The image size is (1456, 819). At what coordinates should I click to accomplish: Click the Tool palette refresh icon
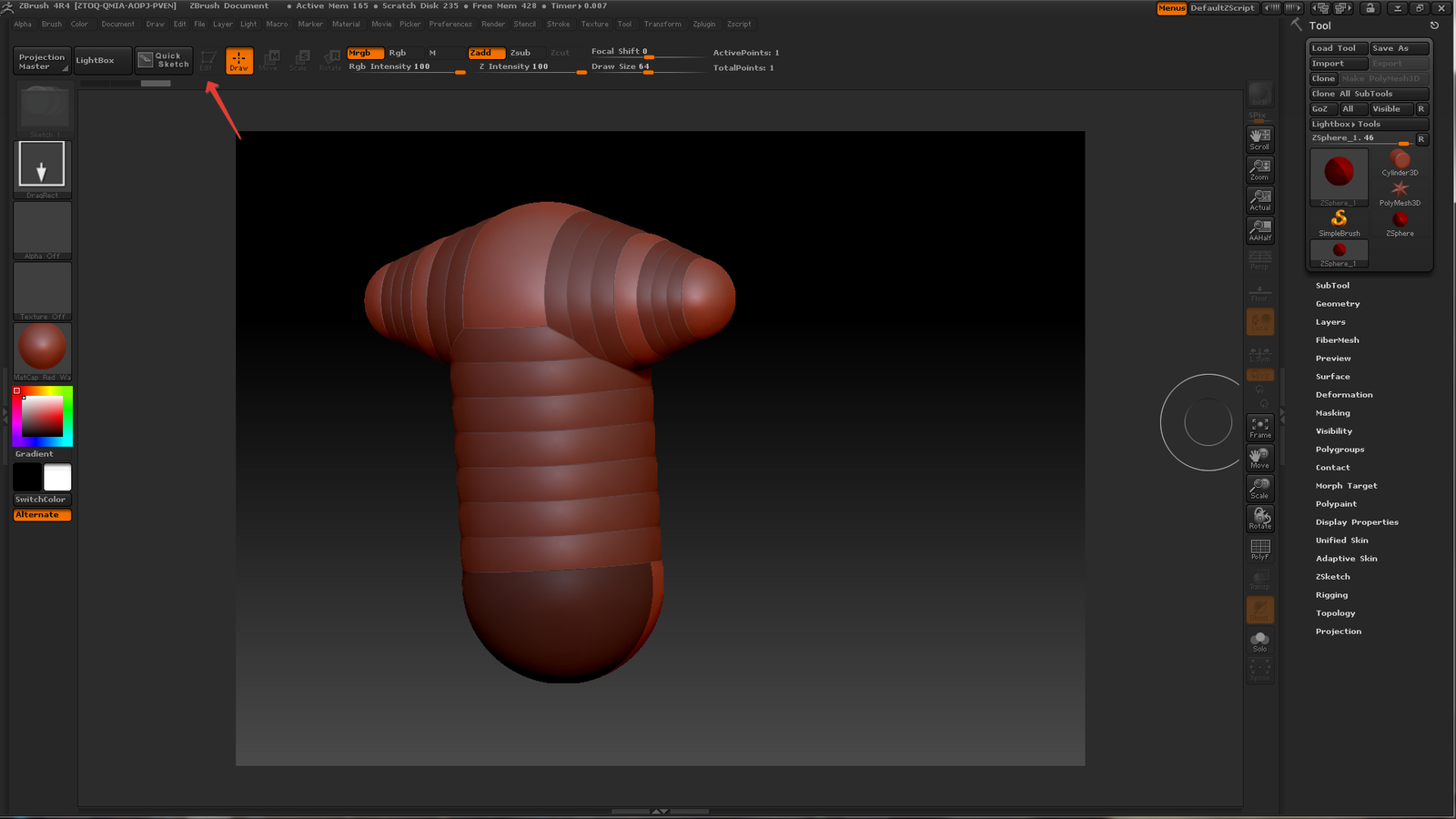pos(1434,25)
